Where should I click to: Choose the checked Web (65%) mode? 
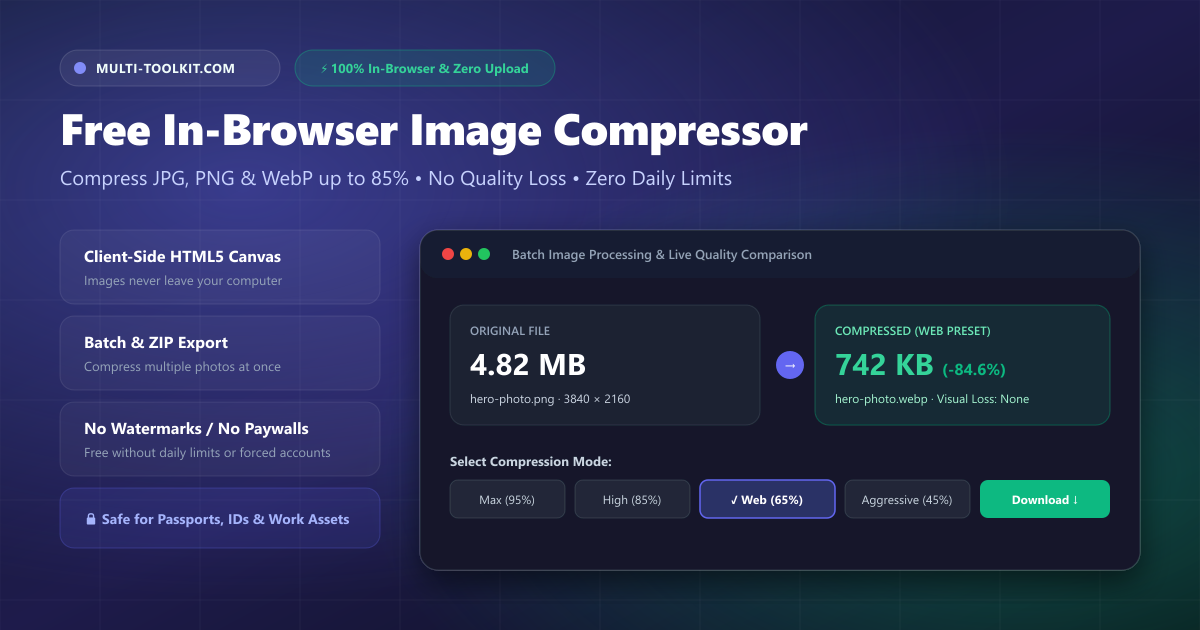click(767, 499)
